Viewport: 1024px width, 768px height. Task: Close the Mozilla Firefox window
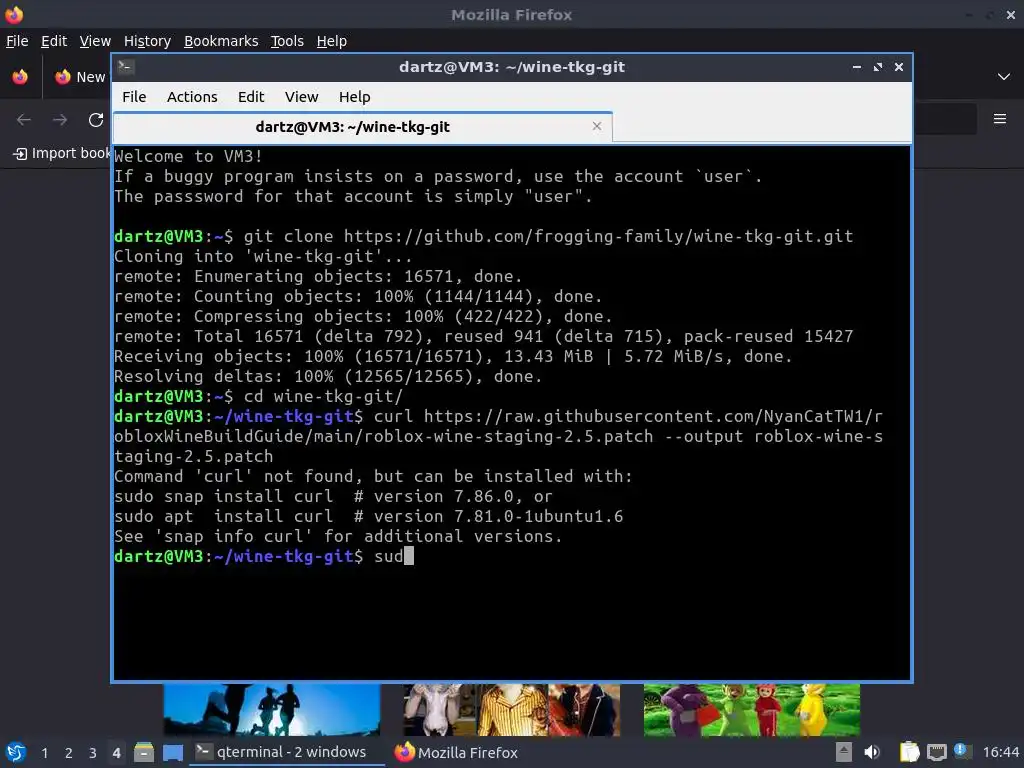click(1010, 14)
